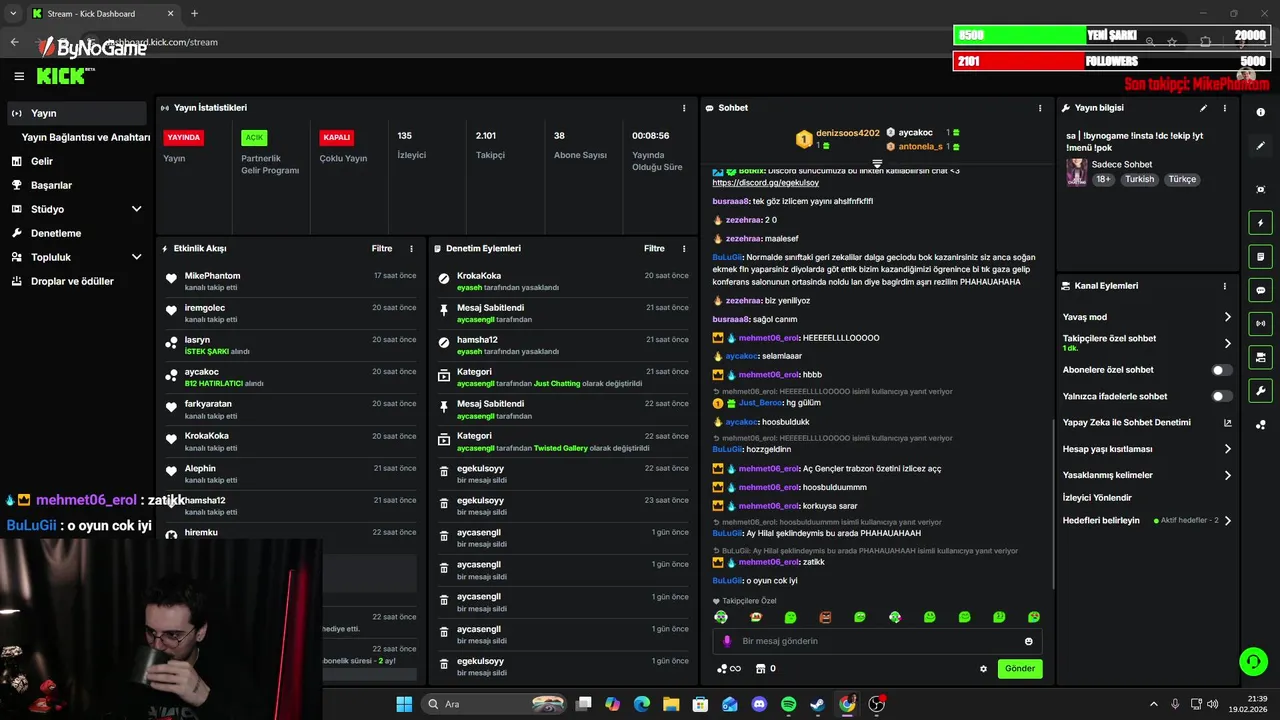Viewport: 1280px width, 720px height.
Task: Collapse pinned leaderboard arrow in chat
Action: coord(877,163)
